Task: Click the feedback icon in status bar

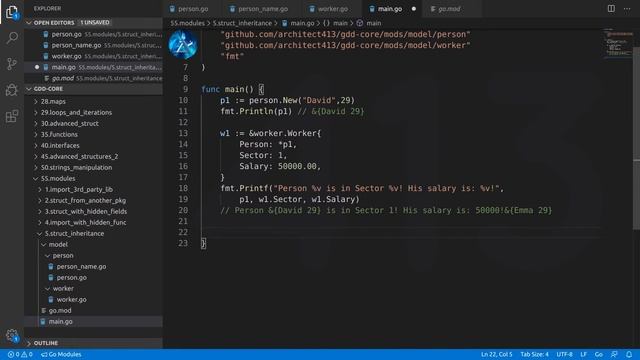Action: 614,354
